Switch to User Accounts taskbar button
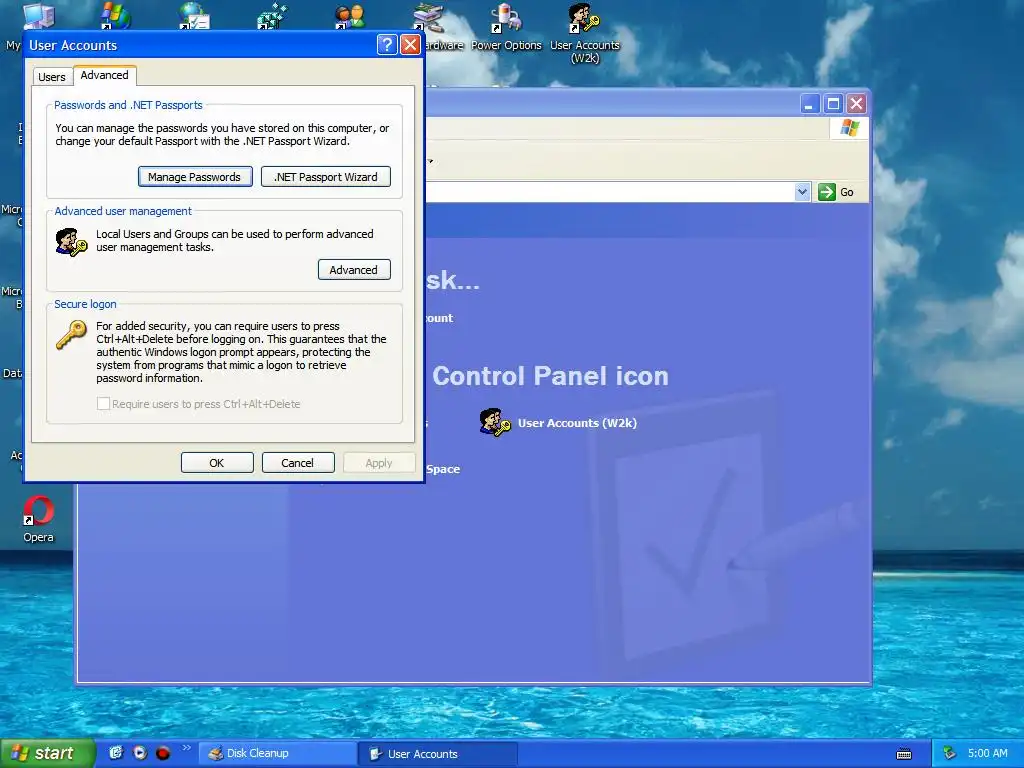1024x768 pixels. 438,754
